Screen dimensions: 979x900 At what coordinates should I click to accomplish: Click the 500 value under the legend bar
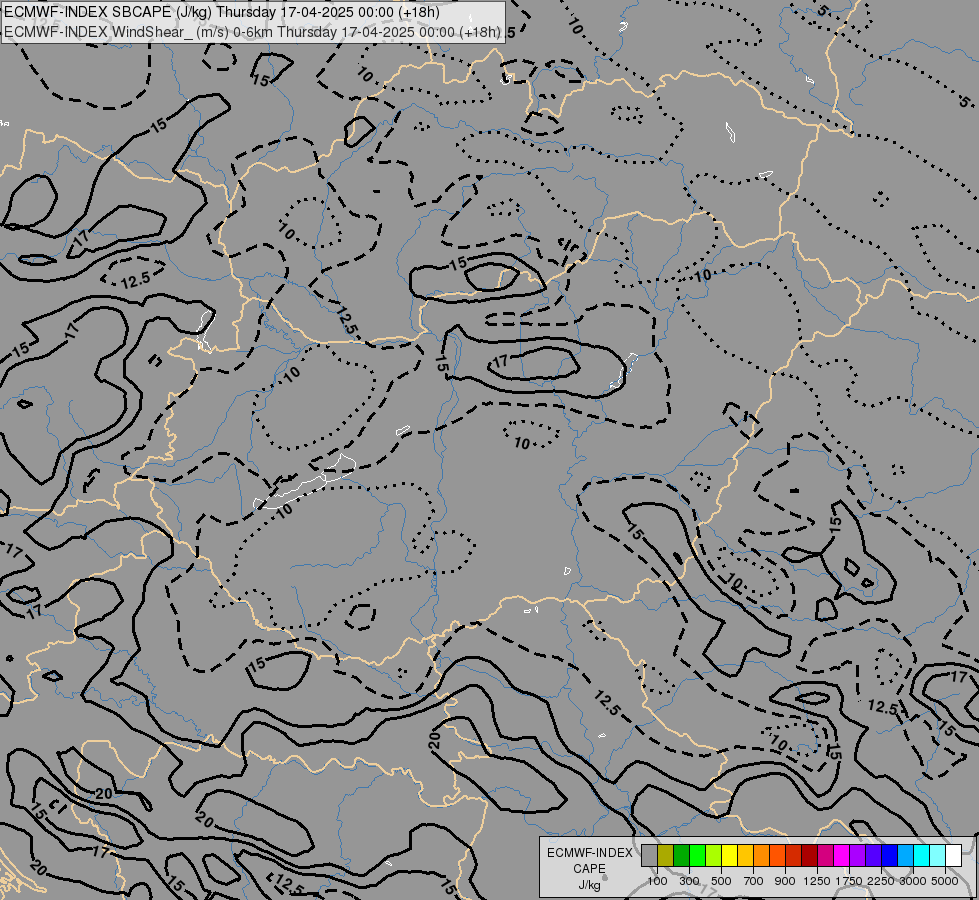click(721, 881)
